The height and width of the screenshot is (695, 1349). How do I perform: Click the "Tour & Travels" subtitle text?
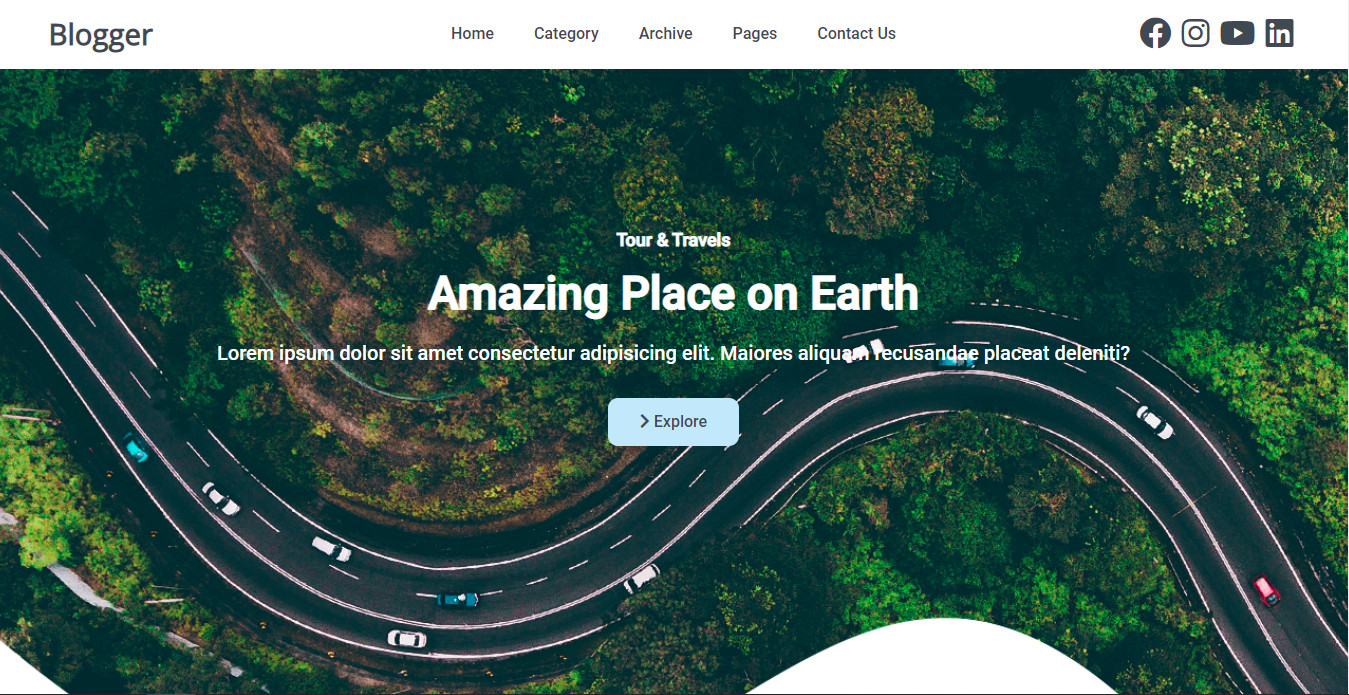673,240
